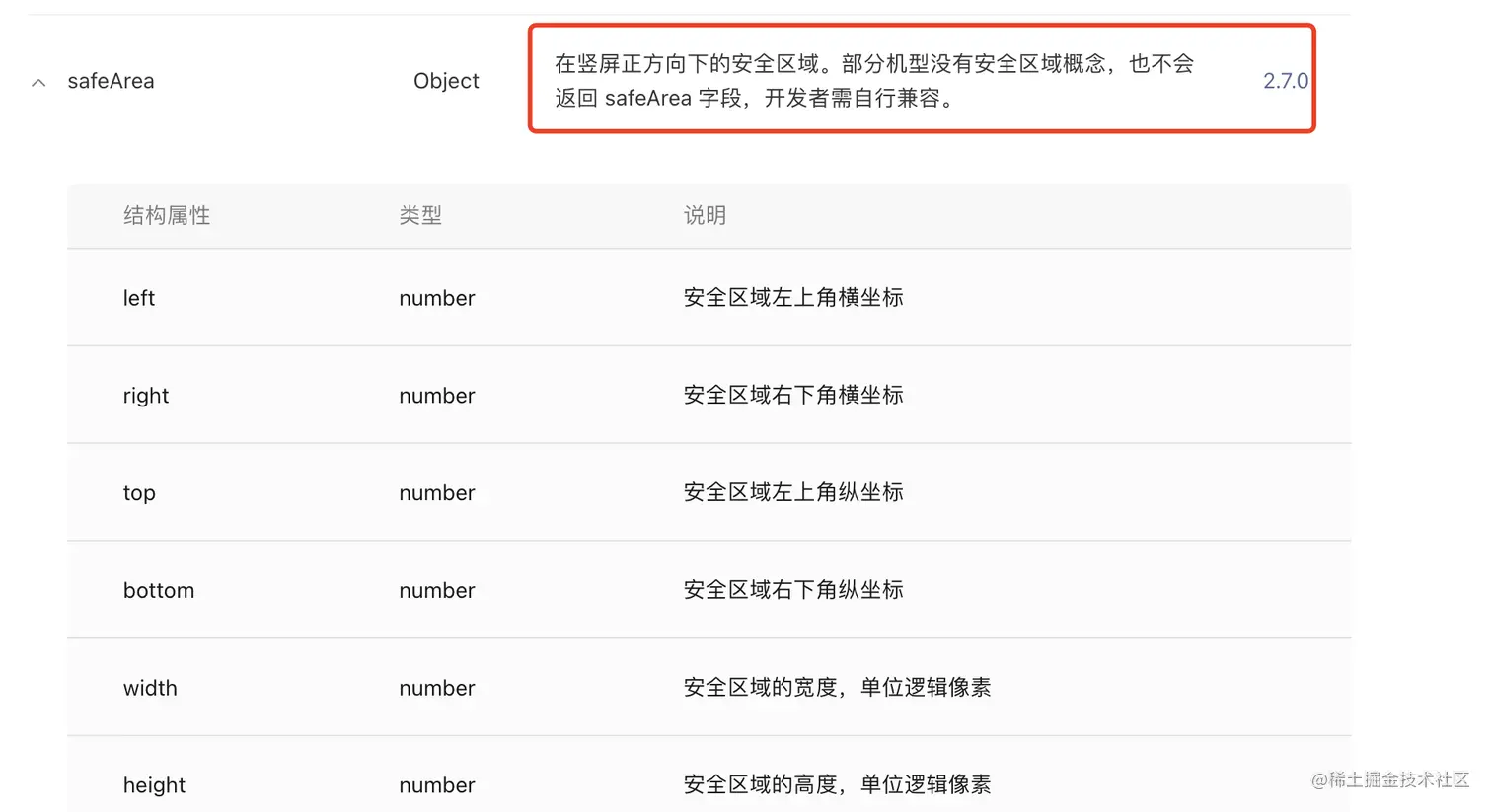Click 安全区域的高度 description text
The width and height of the screenshot is (1492, 812).
[x=837, y=784]
